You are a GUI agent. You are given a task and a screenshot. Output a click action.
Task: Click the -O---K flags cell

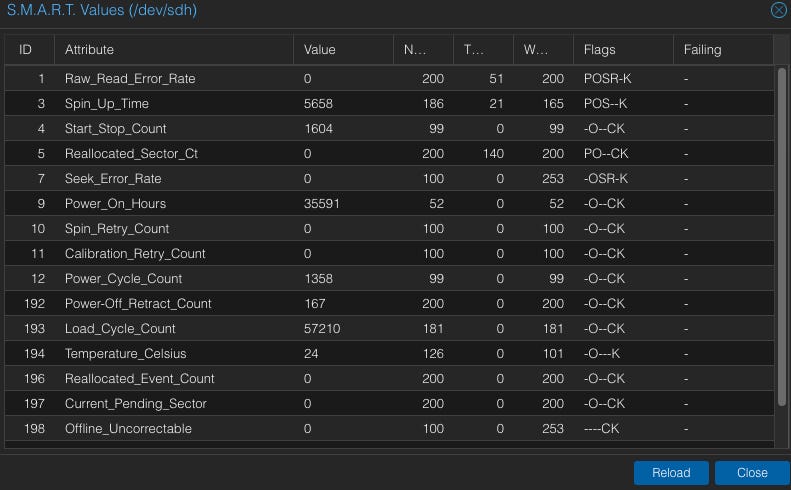click(x=602, y=353)
